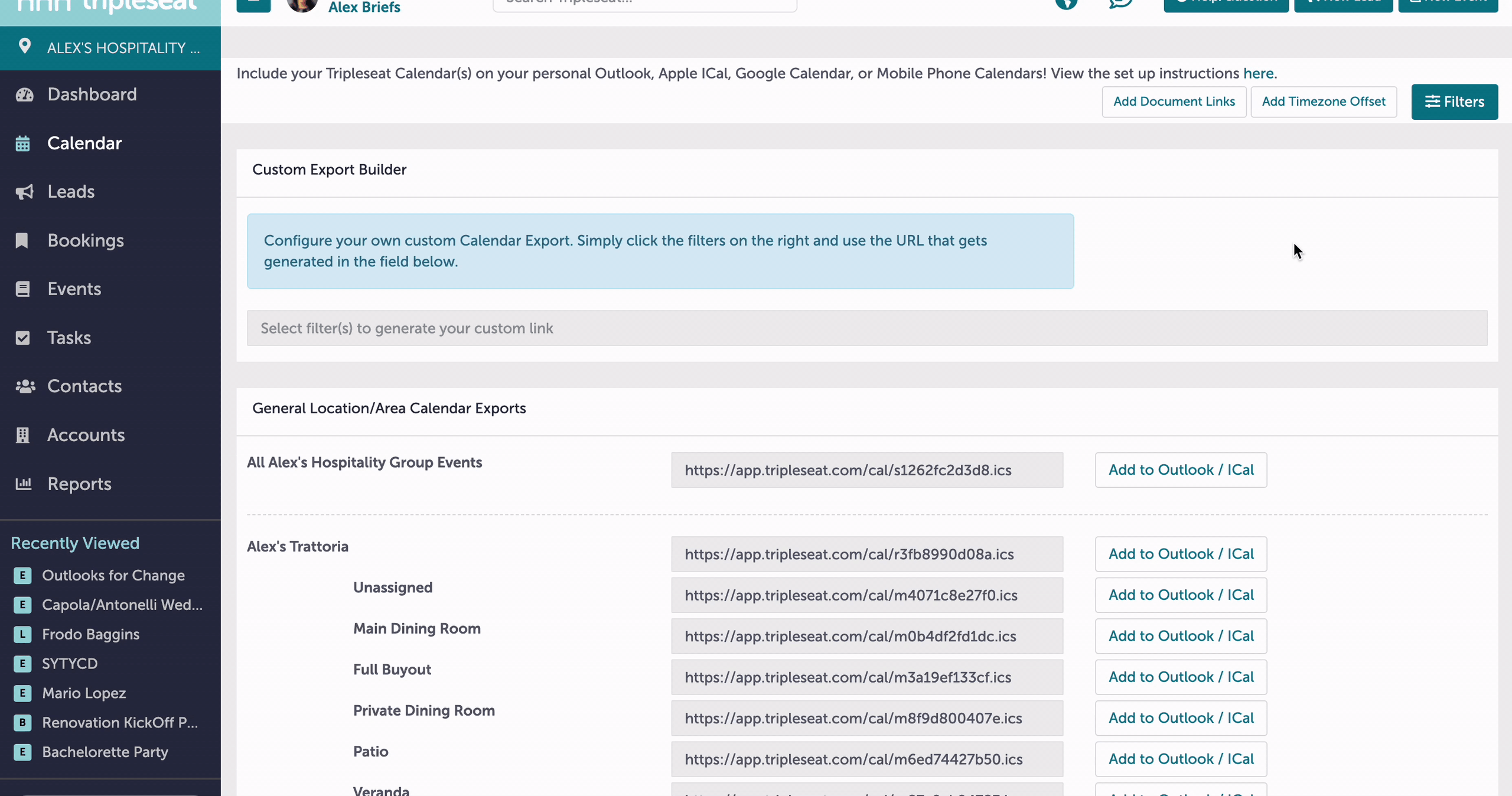Add Private Dining Room to Outlook / ICal
This screenshot has width=1512, height=796.
tap(1181, 718)
